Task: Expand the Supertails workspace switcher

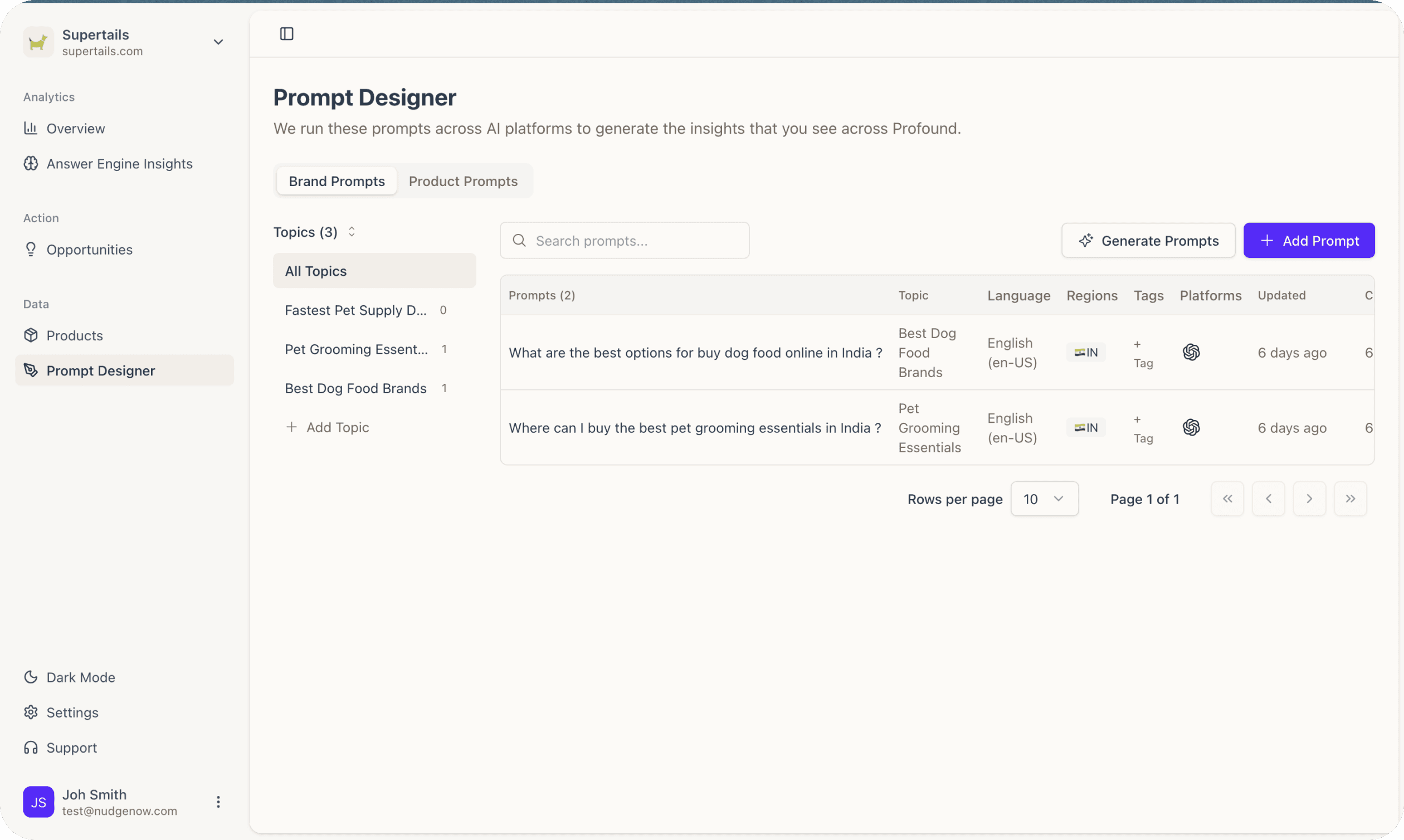Action: (x=218, y=42)
